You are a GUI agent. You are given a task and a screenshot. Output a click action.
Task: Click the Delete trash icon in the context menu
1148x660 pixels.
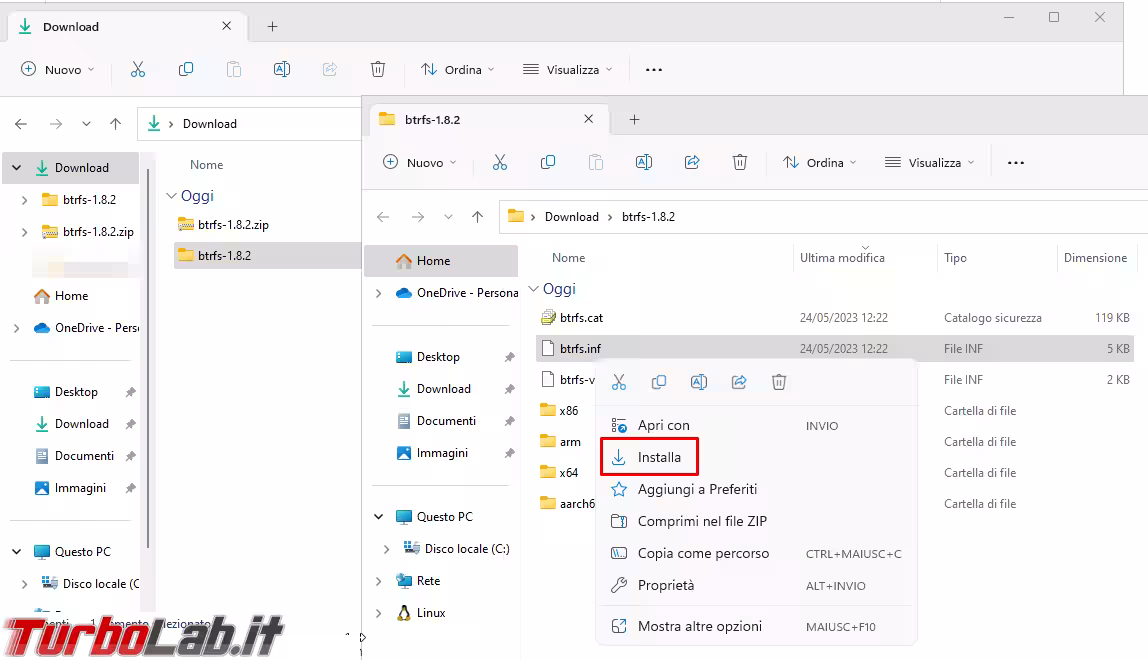(x=779, y=382)
